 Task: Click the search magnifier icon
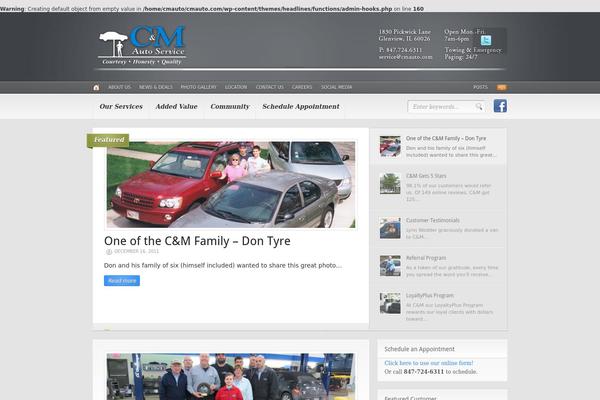click(x=479, y=106)
